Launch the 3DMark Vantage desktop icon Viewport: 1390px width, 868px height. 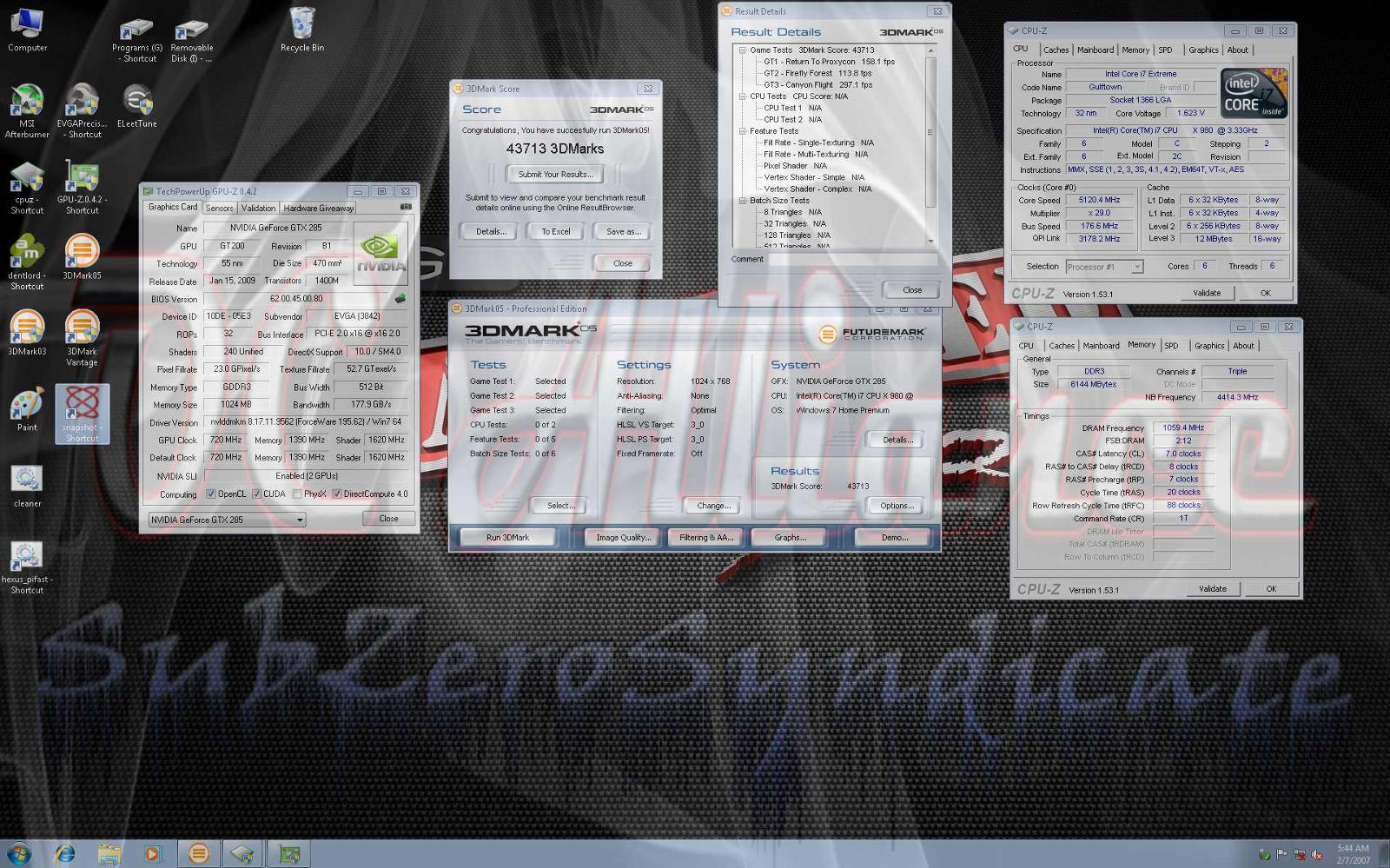pyautogui.click(x=82, y=339)
